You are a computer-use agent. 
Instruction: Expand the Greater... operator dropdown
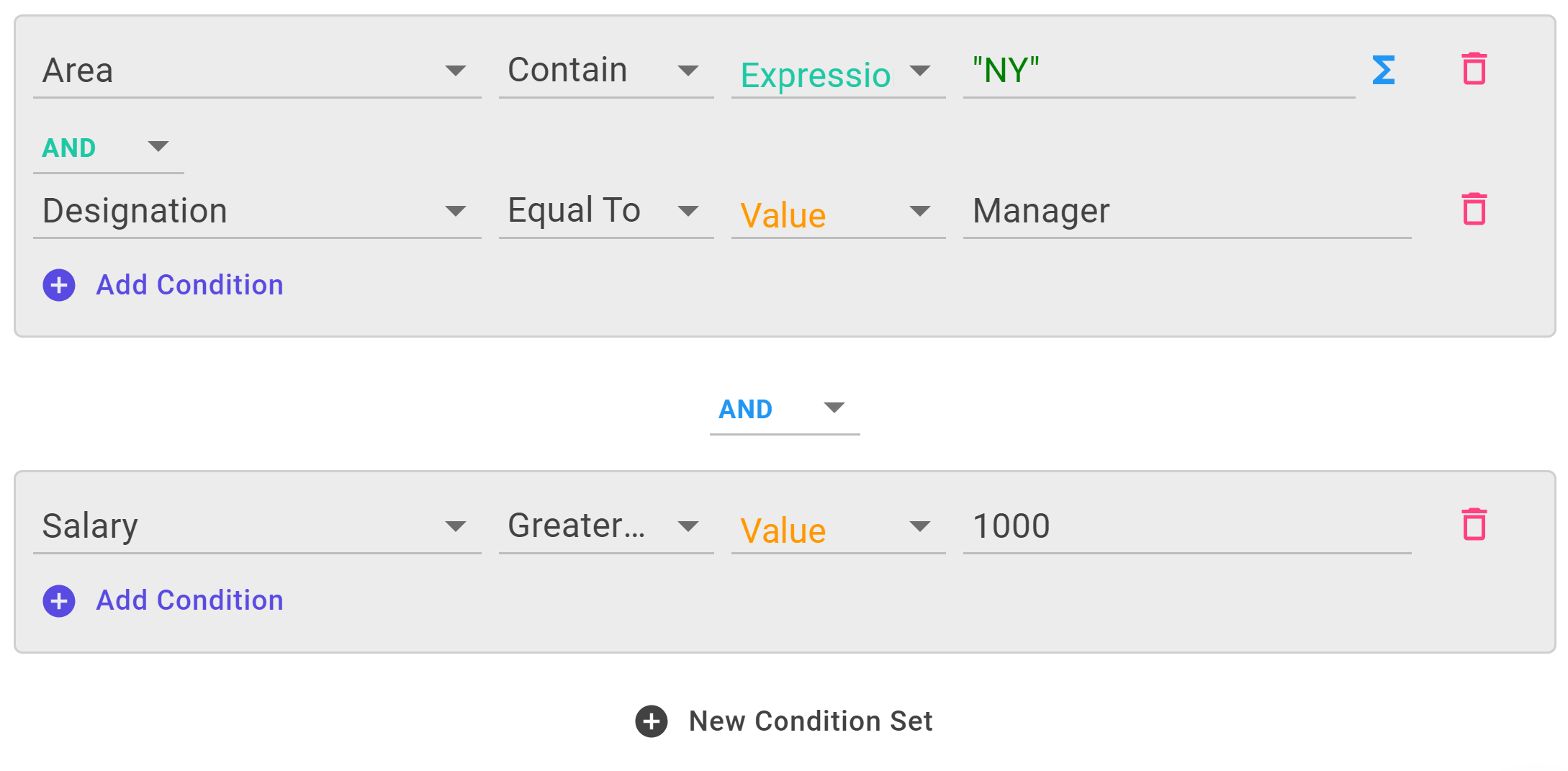(606, 526)
